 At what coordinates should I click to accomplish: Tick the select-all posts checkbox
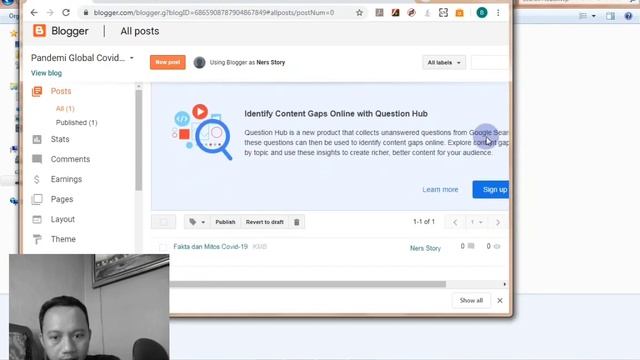(x=163, y=222)
